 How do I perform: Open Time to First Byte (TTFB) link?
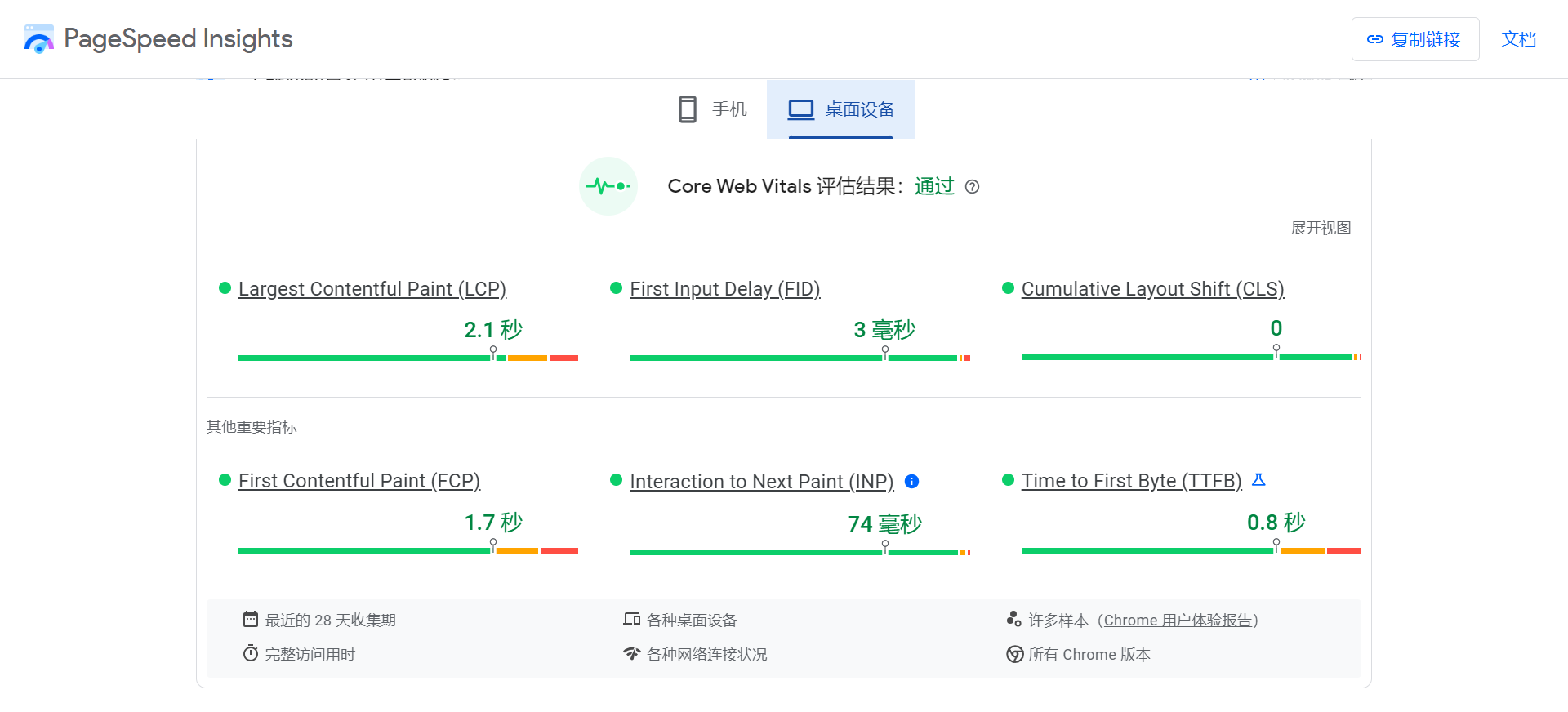point(1132,481)
